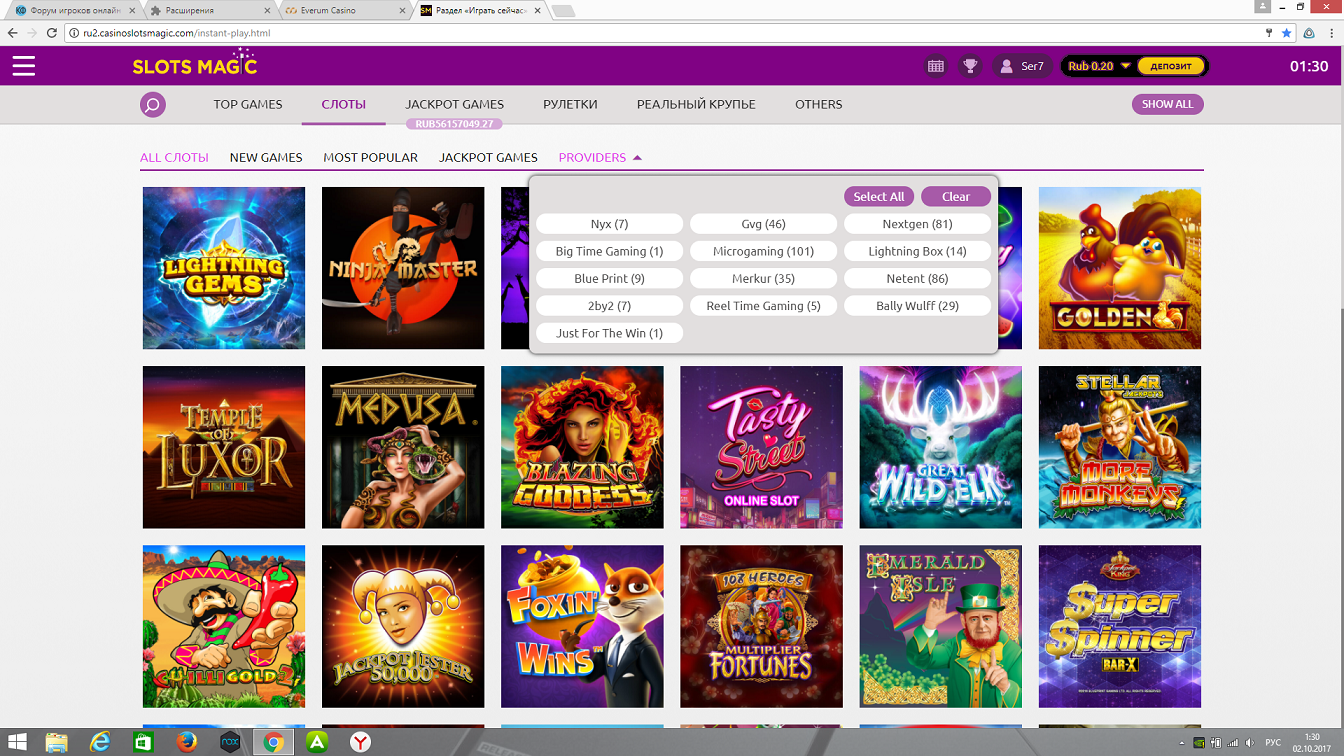1344x756 pixels.
Task: Open the New Games filter link
Action: [x=266, y=157]
